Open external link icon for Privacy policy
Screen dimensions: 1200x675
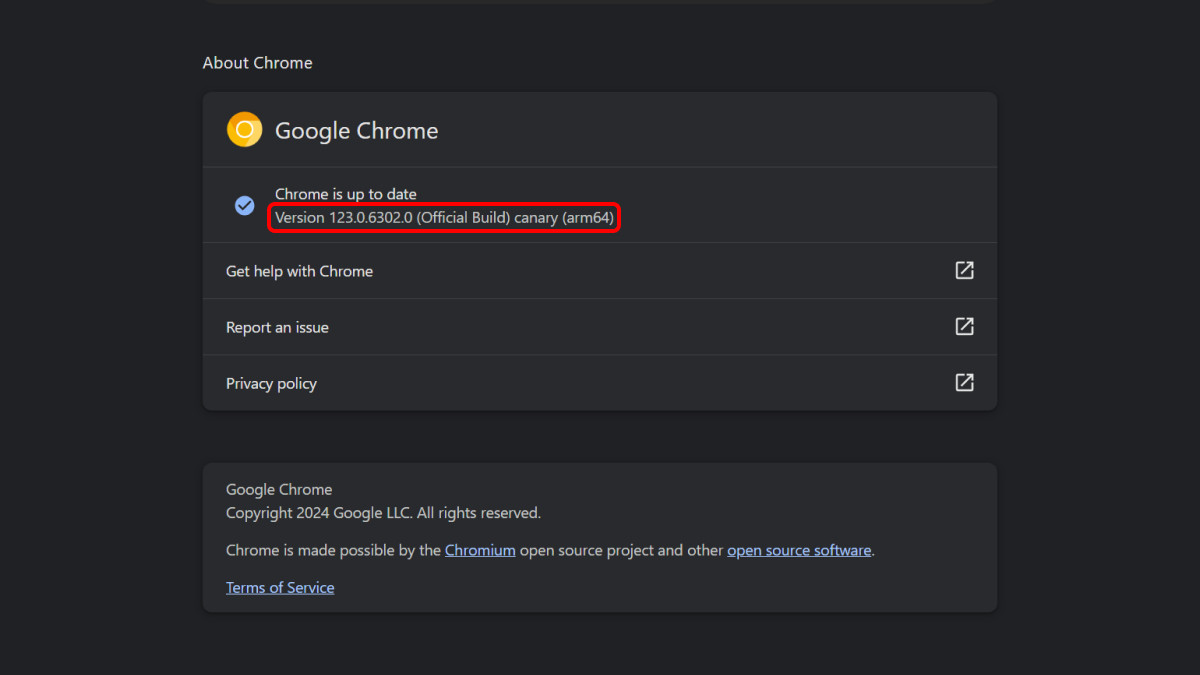[x=964, y=382]
